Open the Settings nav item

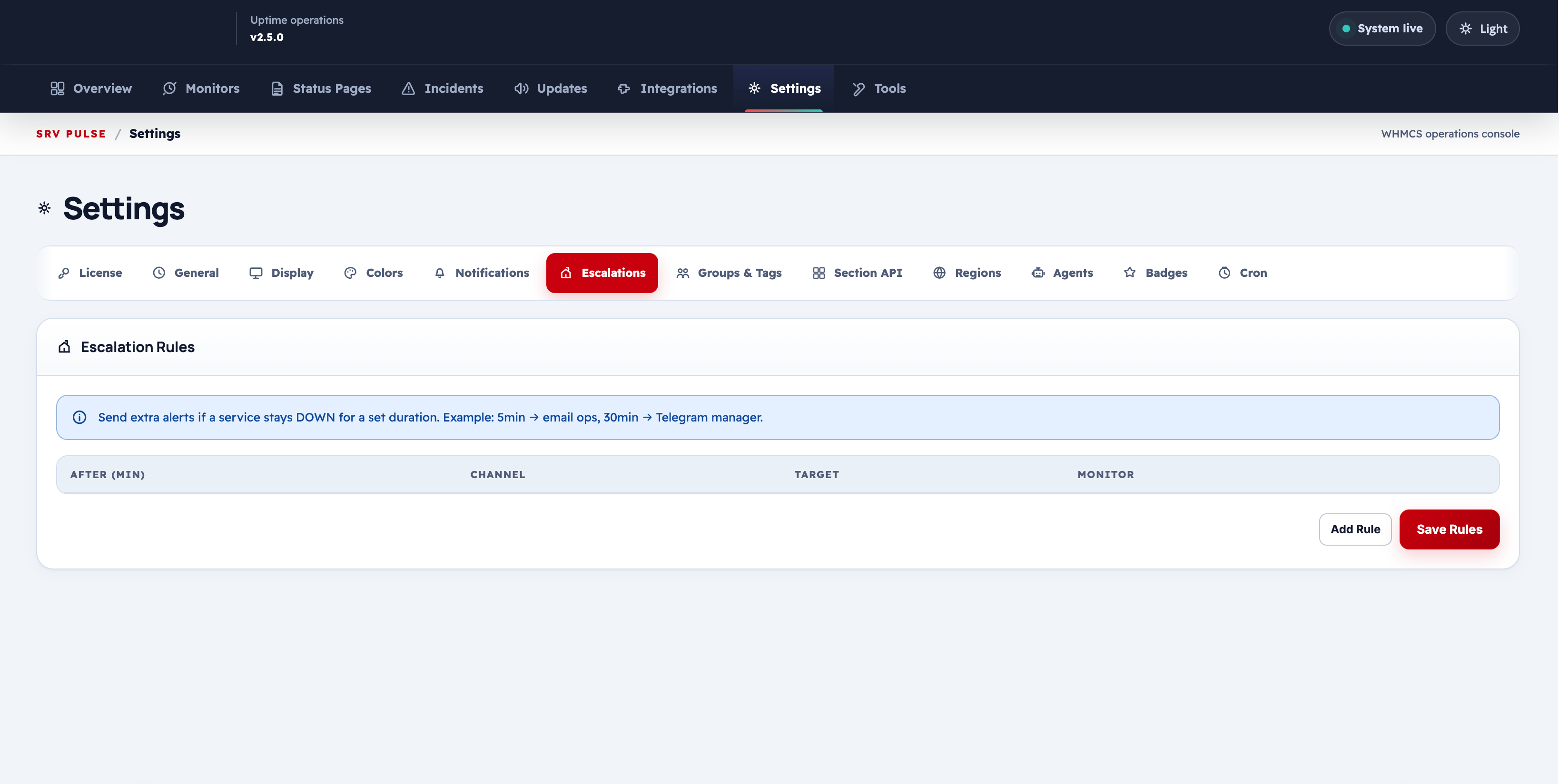pos(784,88)
